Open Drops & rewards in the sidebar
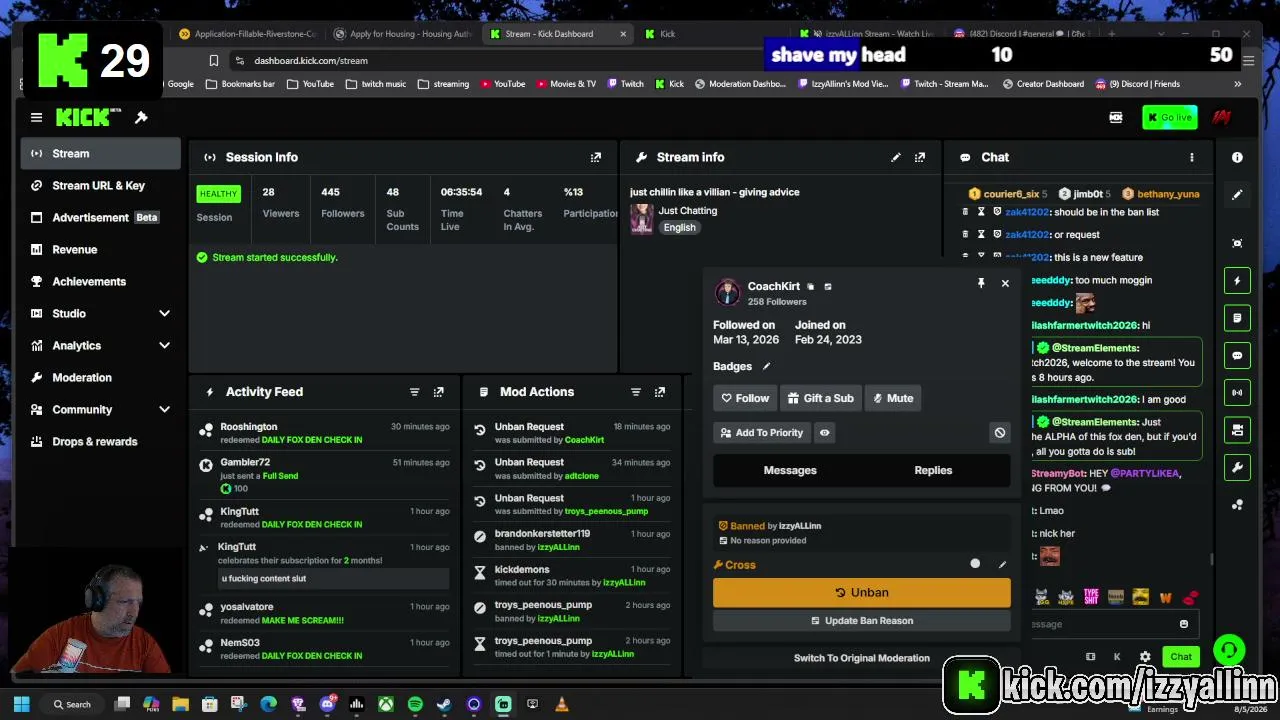This screenshot has width=1280, height=720. [100, 442]
